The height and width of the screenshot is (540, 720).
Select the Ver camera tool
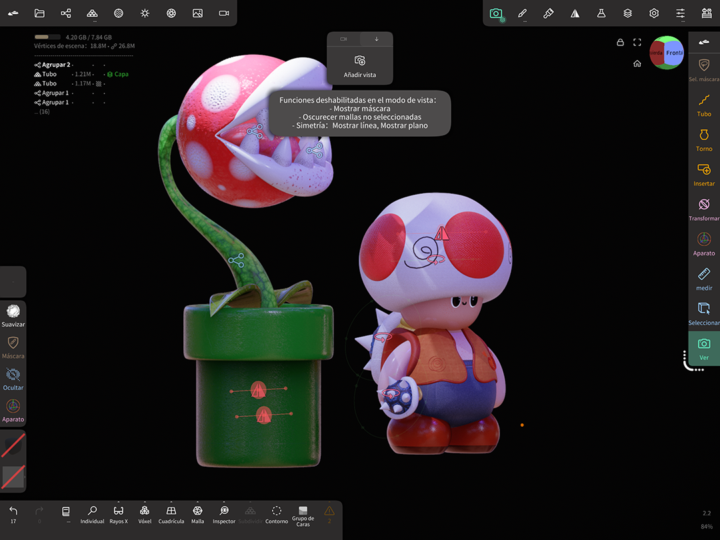704,349
